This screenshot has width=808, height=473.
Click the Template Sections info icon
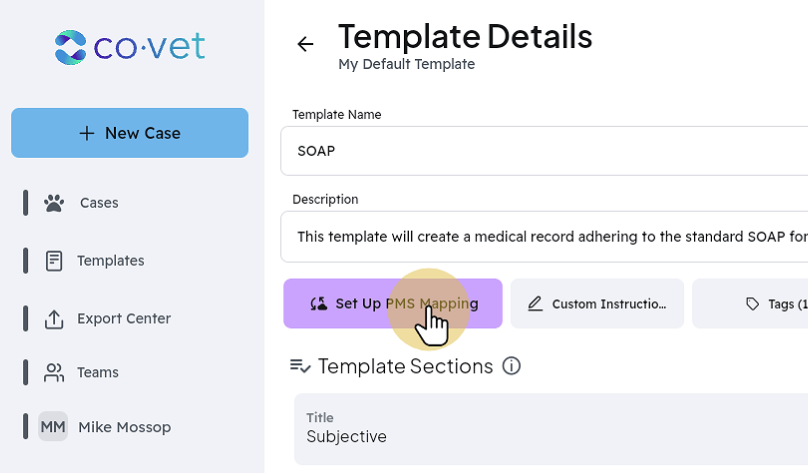(511, 366)
